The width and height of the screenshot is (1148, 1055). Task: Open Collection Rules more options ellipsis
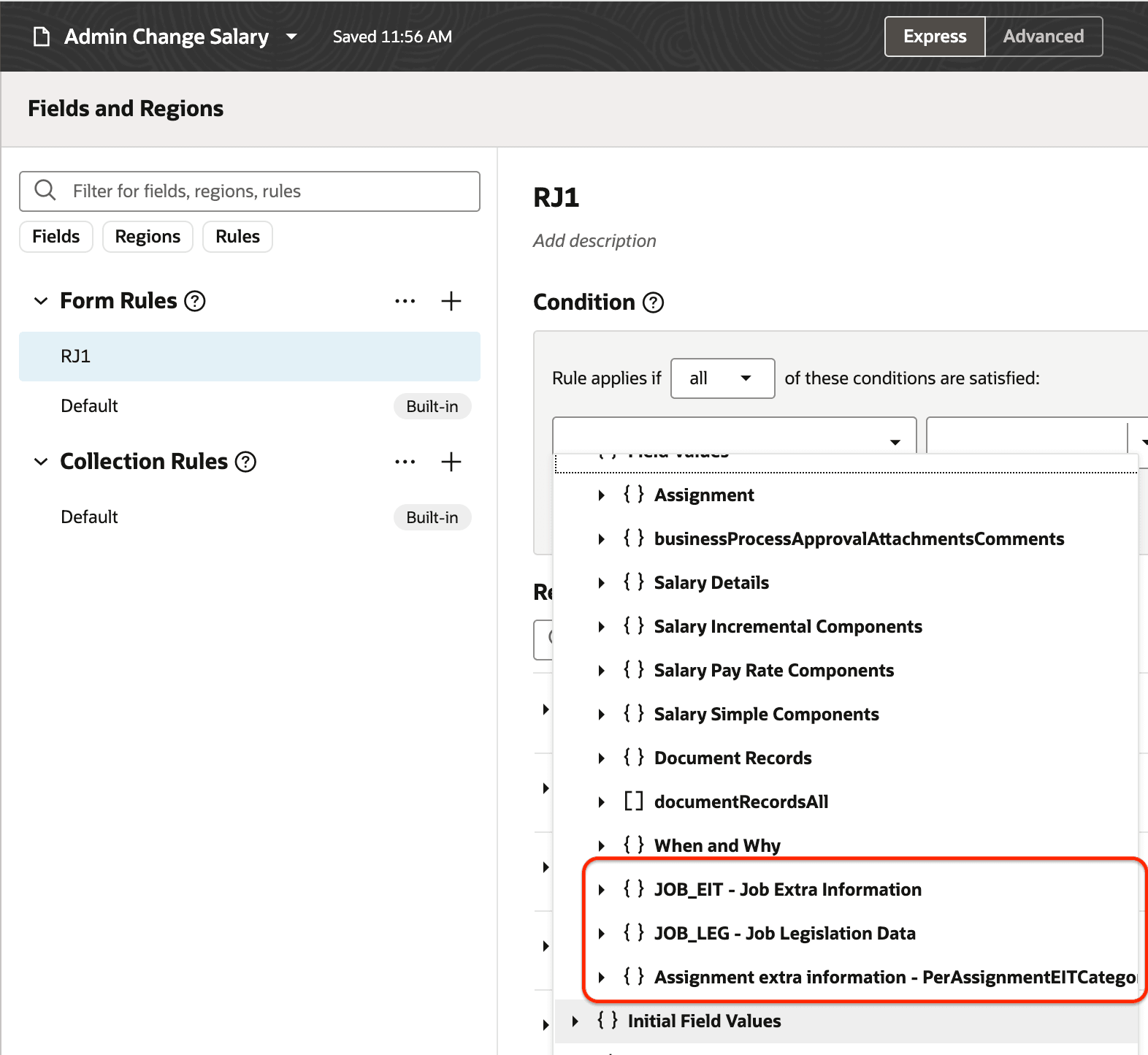click(x=405, y=462)
